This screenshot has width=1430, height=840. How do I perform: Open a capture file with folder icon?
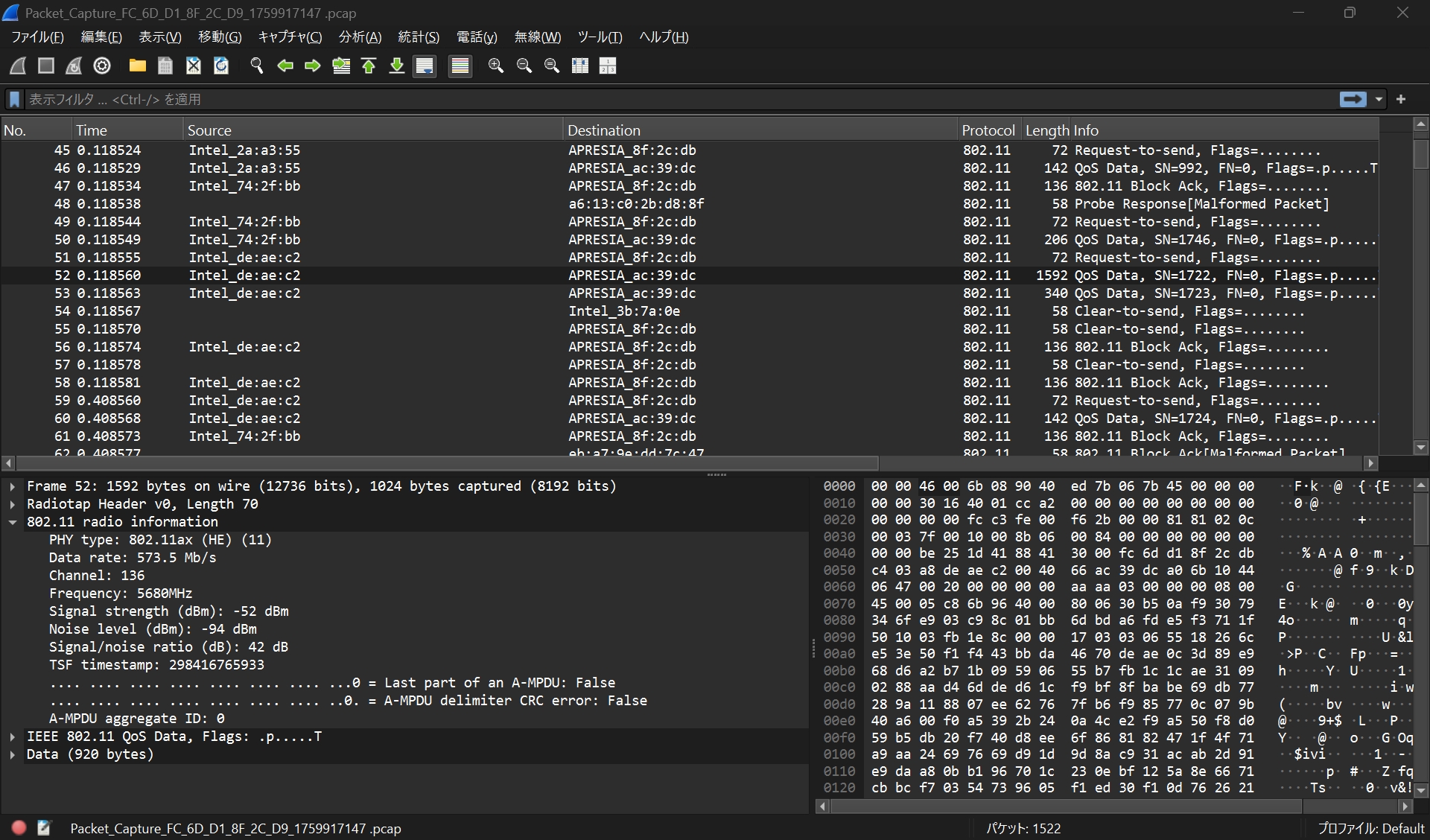[x=137, y=66]
